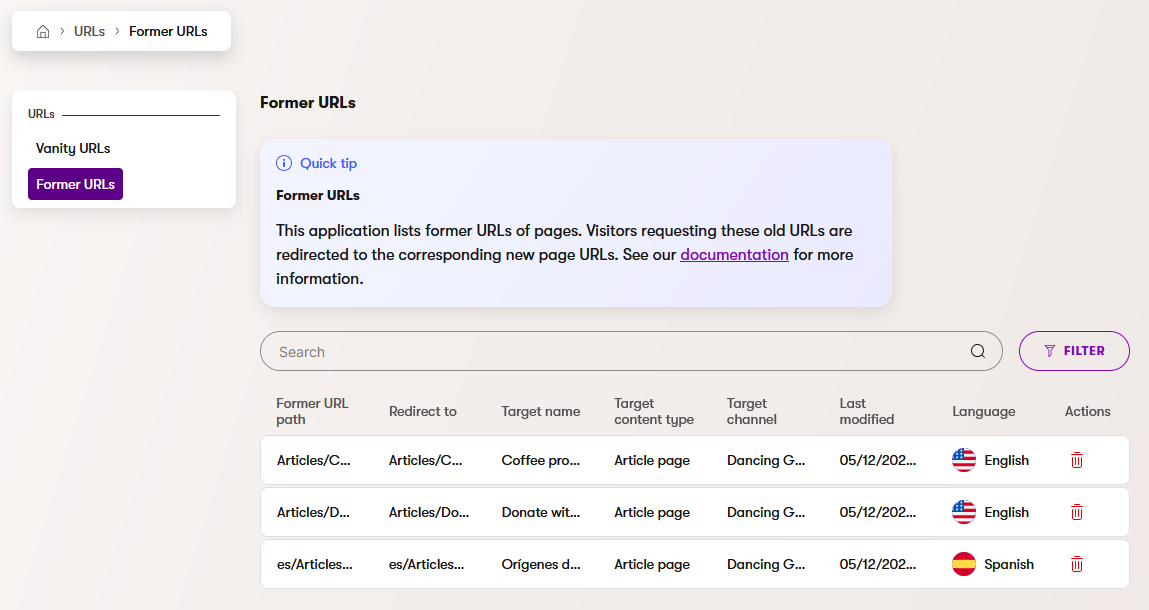Go to Vanity URLs section
The image size is (1149, 610).
point(73,148)
